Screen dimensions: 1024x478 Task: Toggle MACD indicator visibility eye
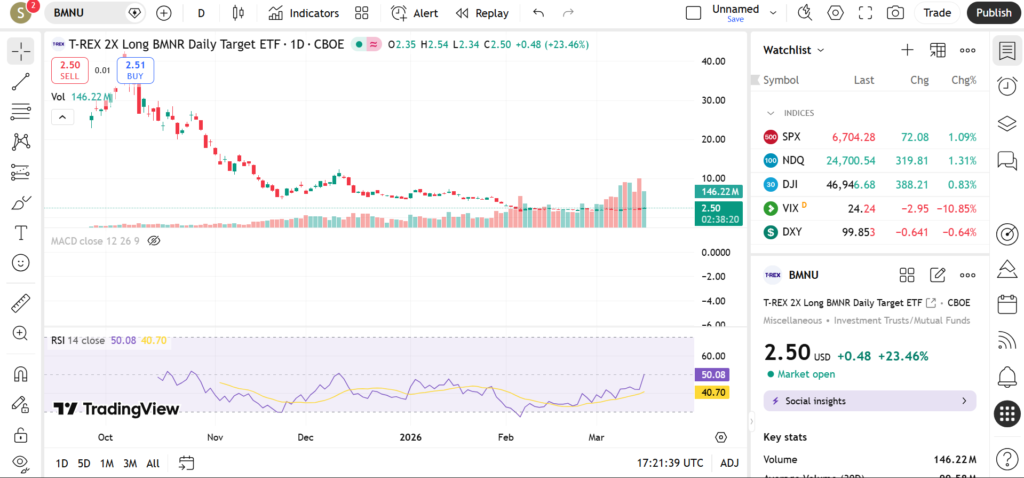(154, 241)
